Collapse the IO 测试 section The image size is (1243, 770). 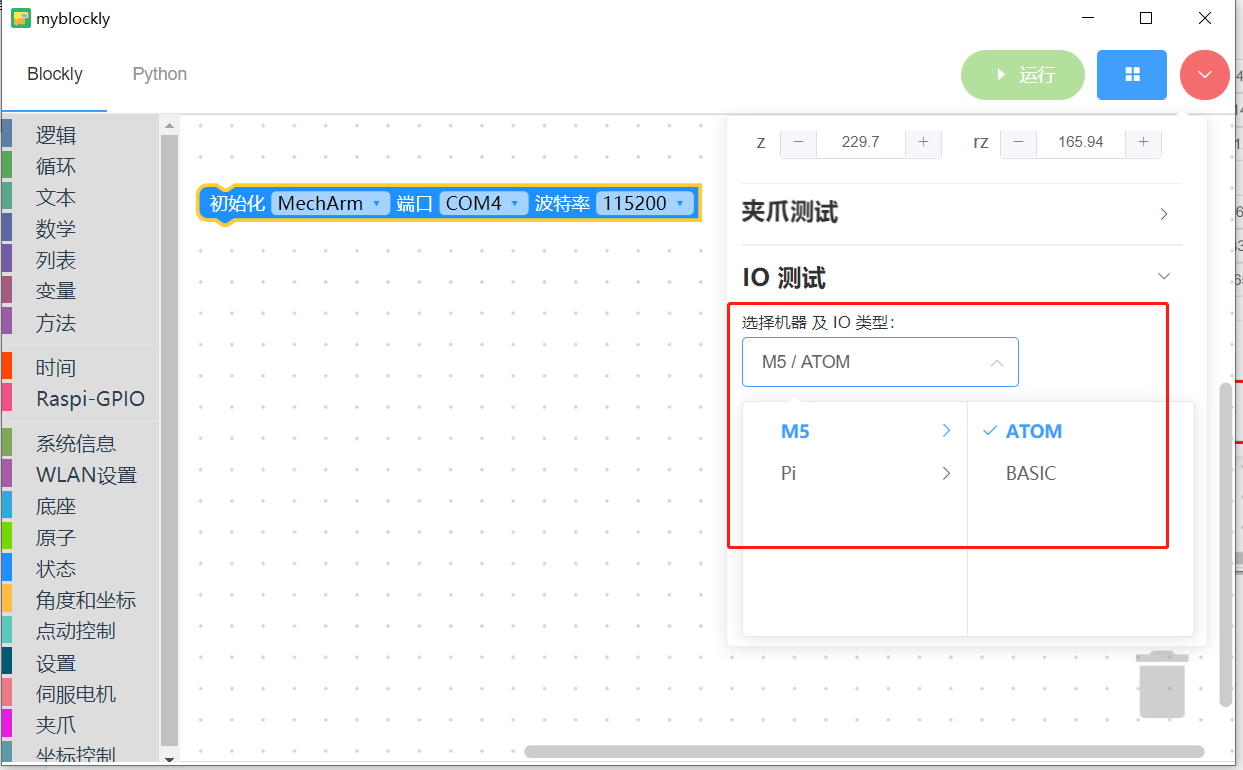click(961, 277)
